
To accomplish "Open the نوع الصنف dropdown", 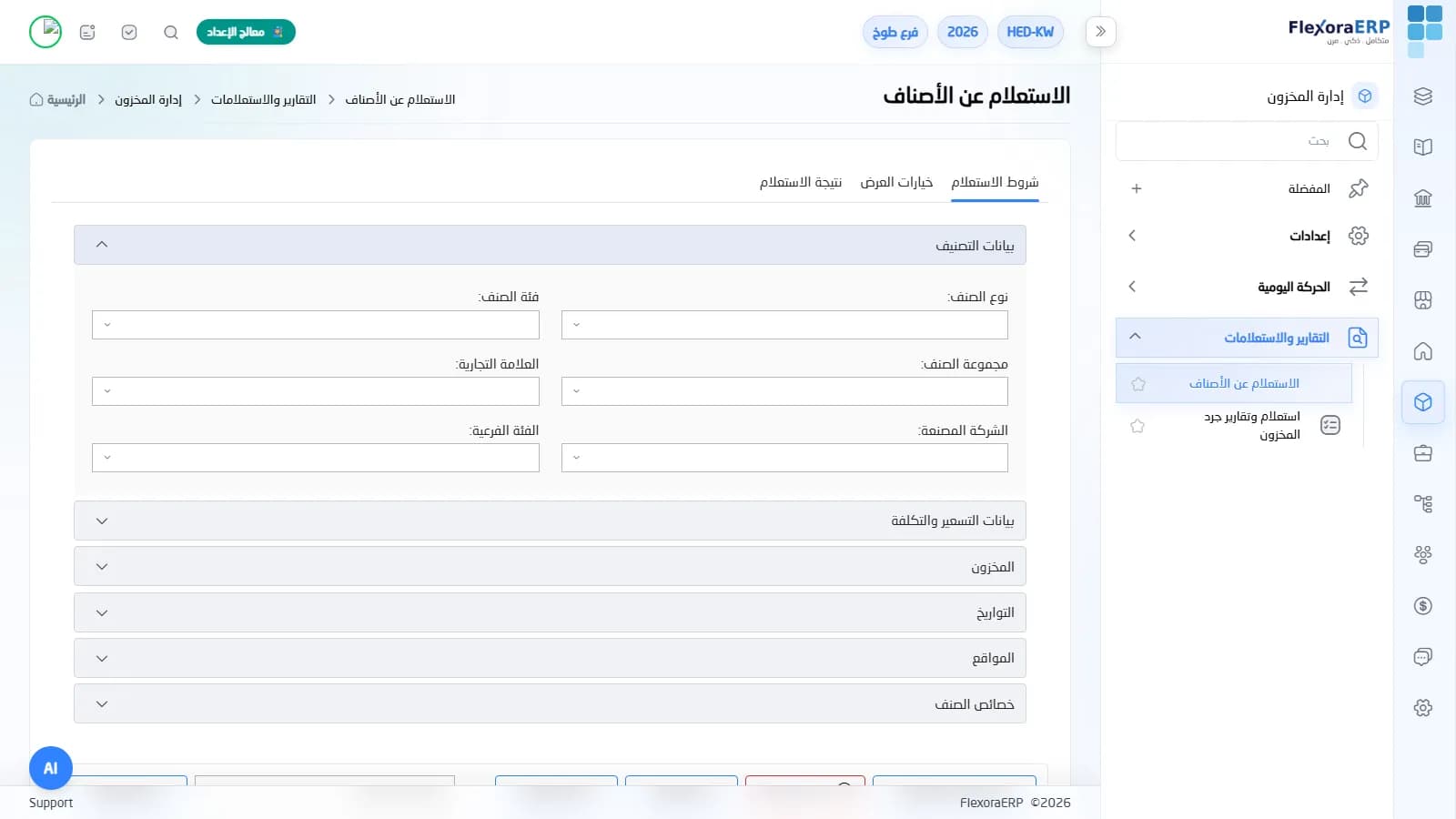I will (784, 325).
